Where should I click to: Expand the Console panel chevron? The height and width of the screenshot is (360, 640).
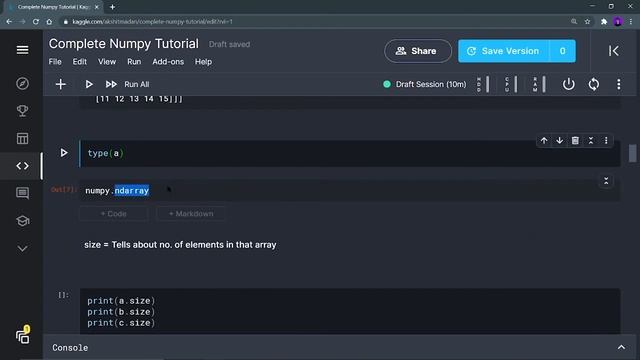[621, 347]
